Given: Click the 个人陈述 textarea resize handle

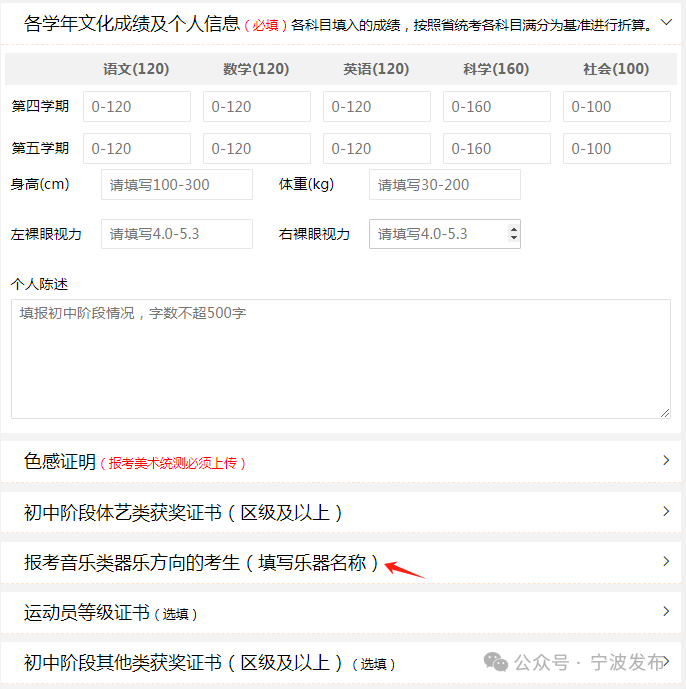Looking at the screenshot, I should [x=665, y=412].
